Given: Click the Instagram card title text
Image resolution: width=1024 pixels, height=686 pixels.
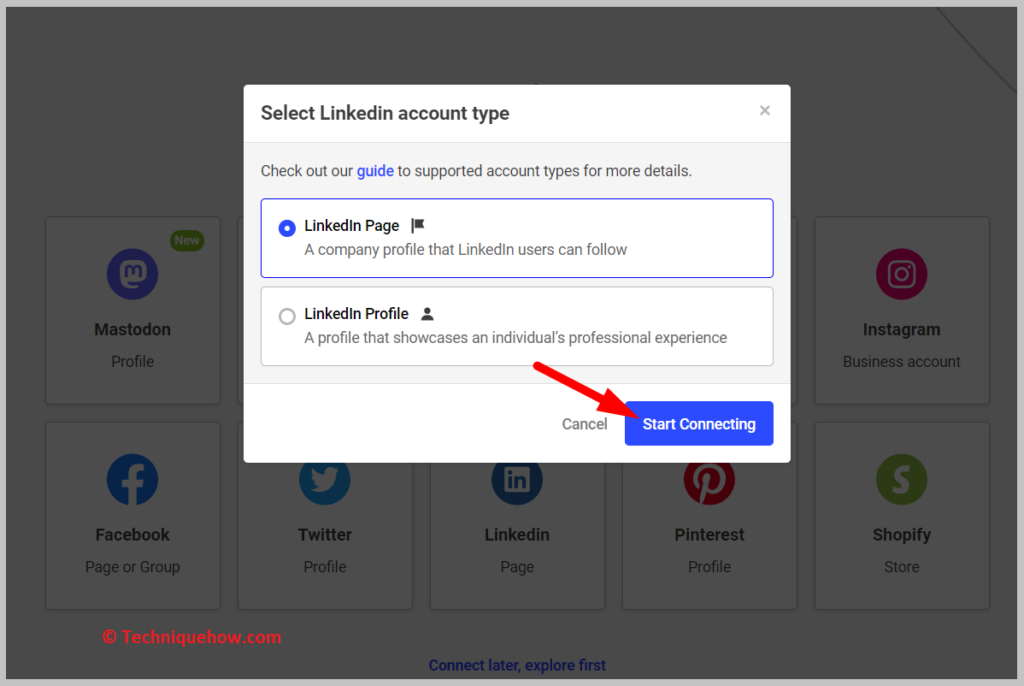Looking at the screenshot, I should coord(901,329).
